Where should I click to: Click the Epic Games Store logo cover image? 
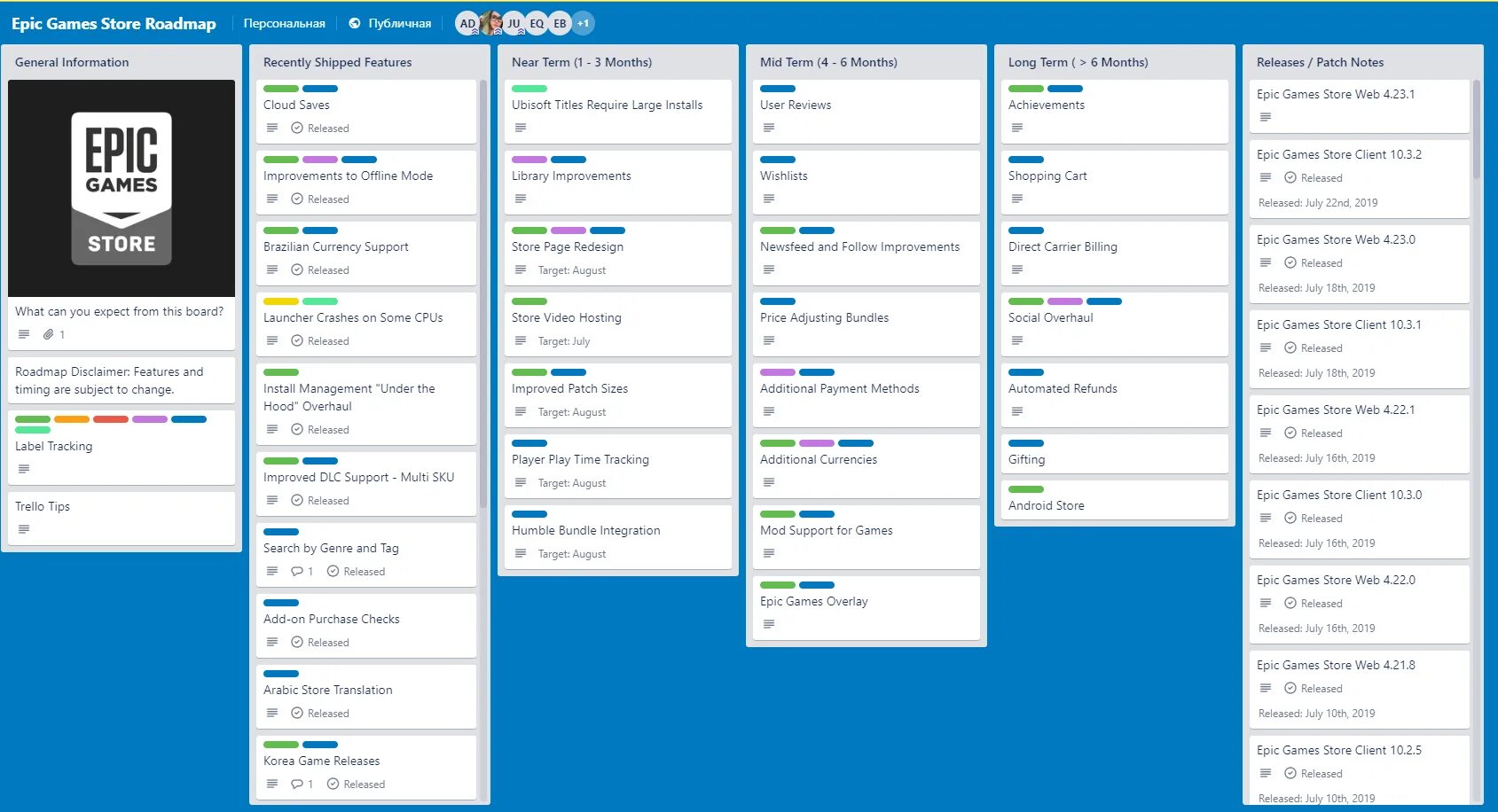[x=122, y=188]
